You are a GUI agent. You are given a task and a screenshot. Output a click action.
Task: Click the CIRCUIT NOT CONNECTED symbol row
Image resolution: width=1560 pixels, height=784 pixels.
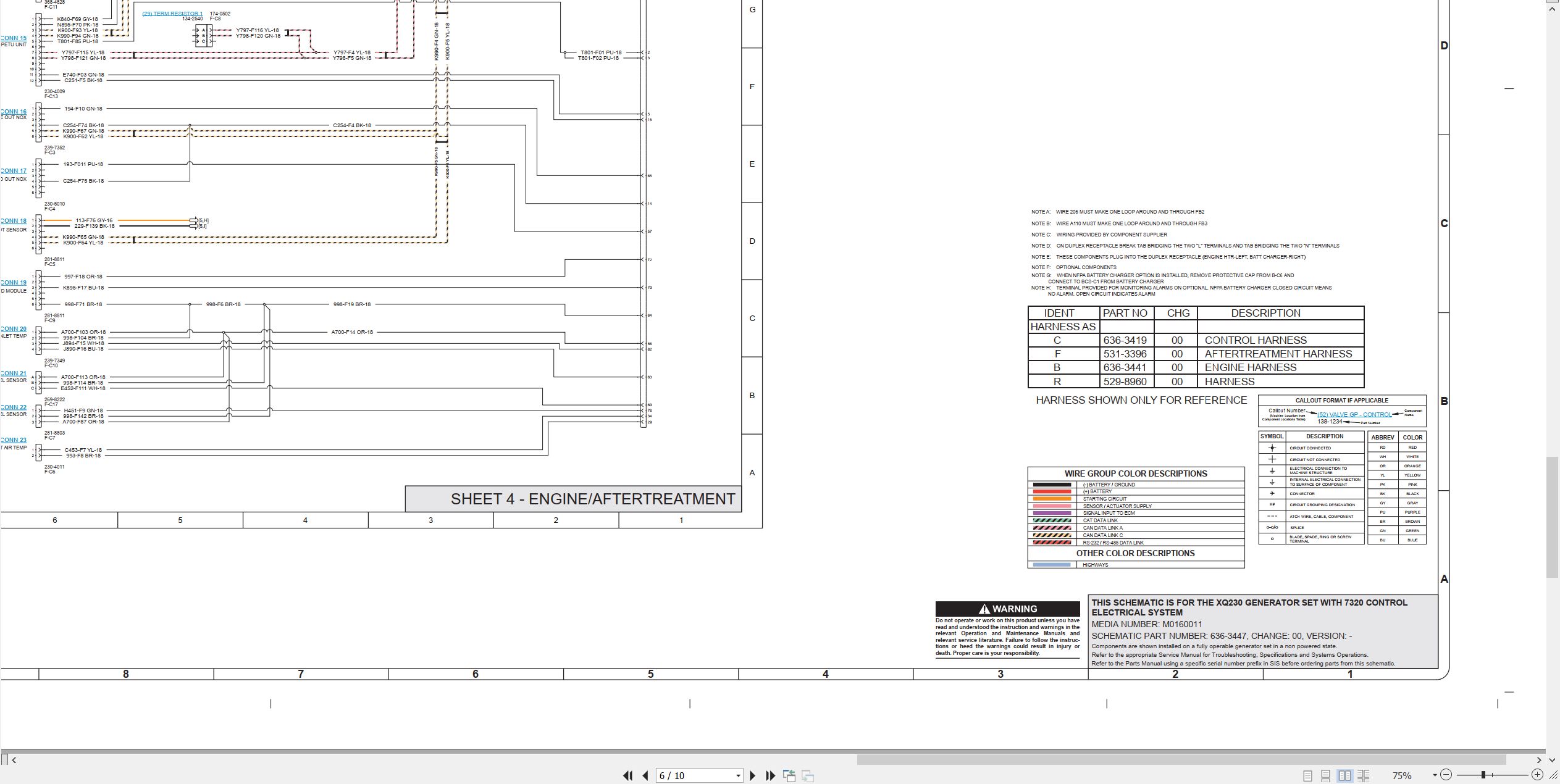[x=1311, y=459]
